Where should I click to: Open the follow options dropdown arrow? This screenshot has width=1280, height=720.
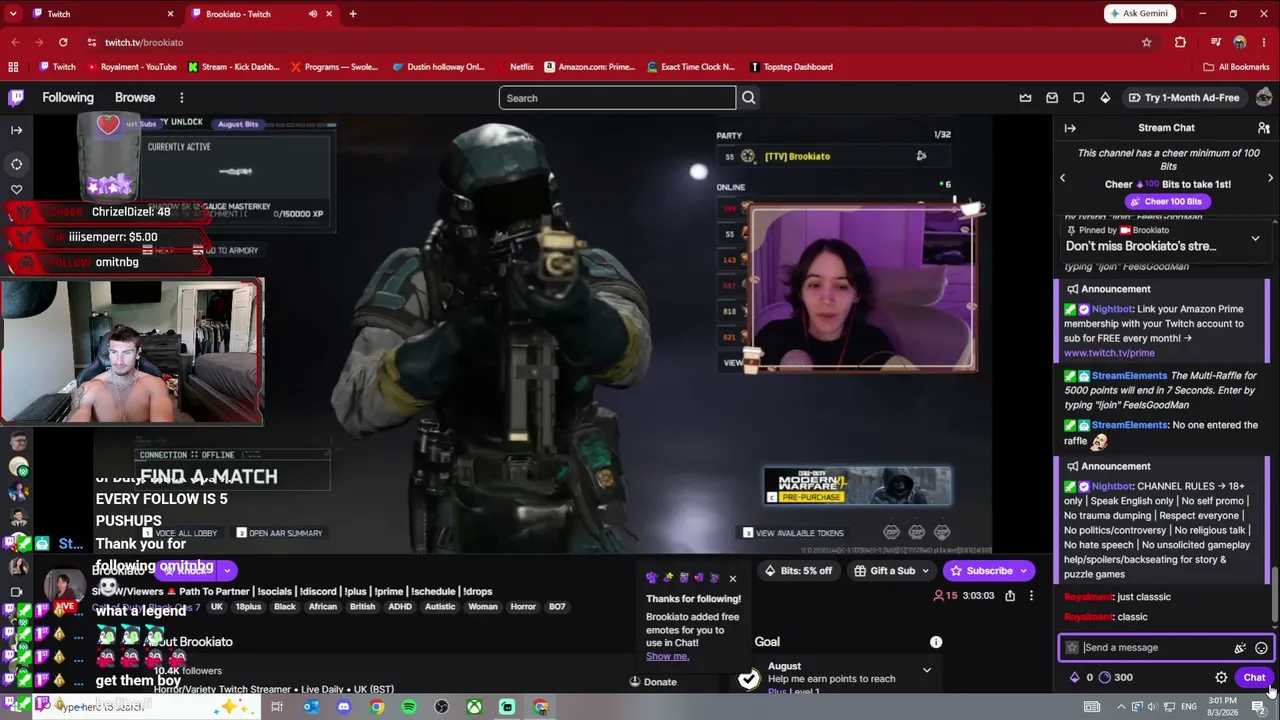[227, 571]
